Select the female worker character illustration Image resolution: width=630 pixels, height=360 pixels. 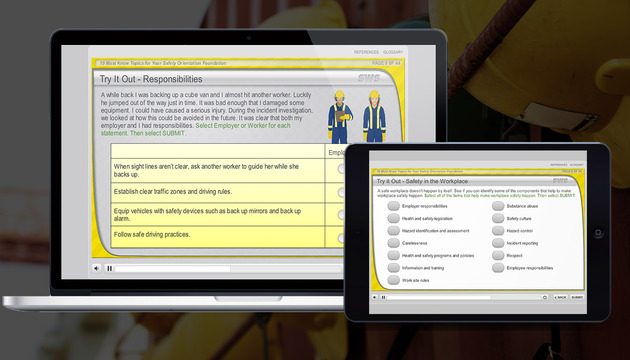[x=374, y=116]
